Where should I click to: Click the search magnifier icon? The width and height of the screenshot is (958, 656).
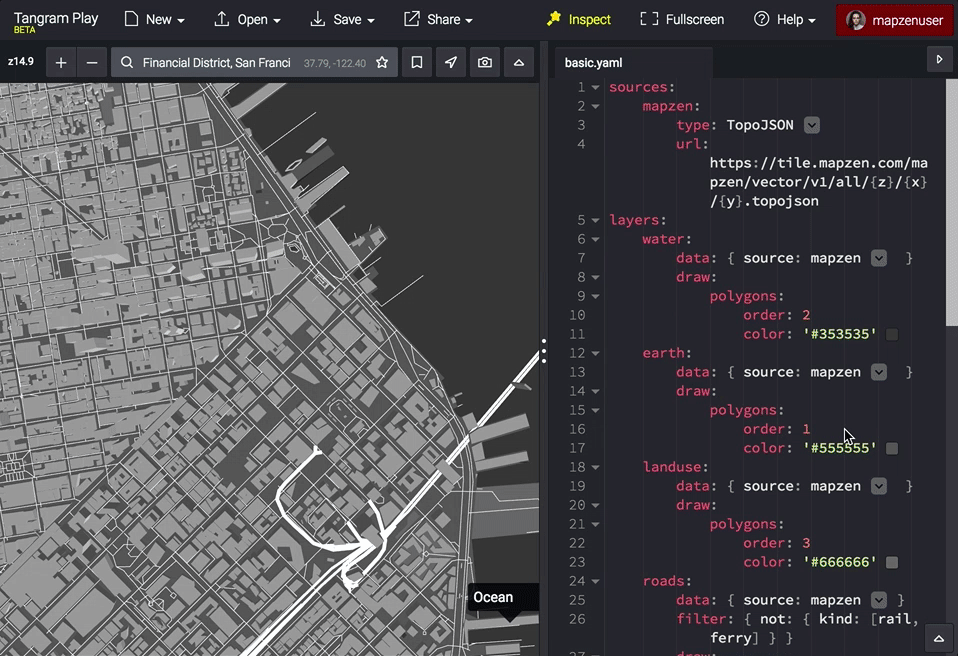[126, 62]
